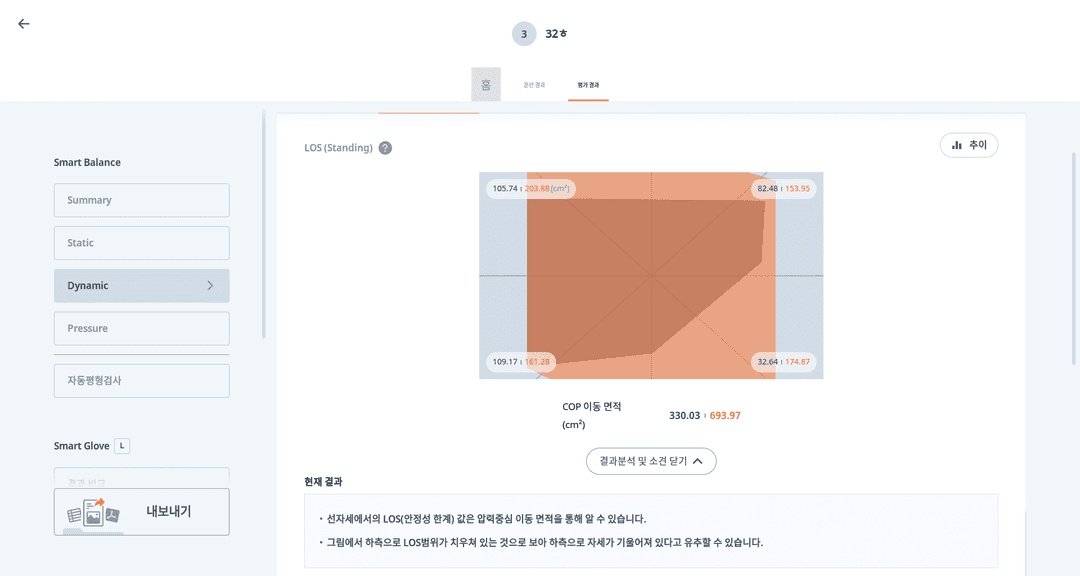Click the top-left value label 105.74

pyautogui.click(x=506, y=189)
